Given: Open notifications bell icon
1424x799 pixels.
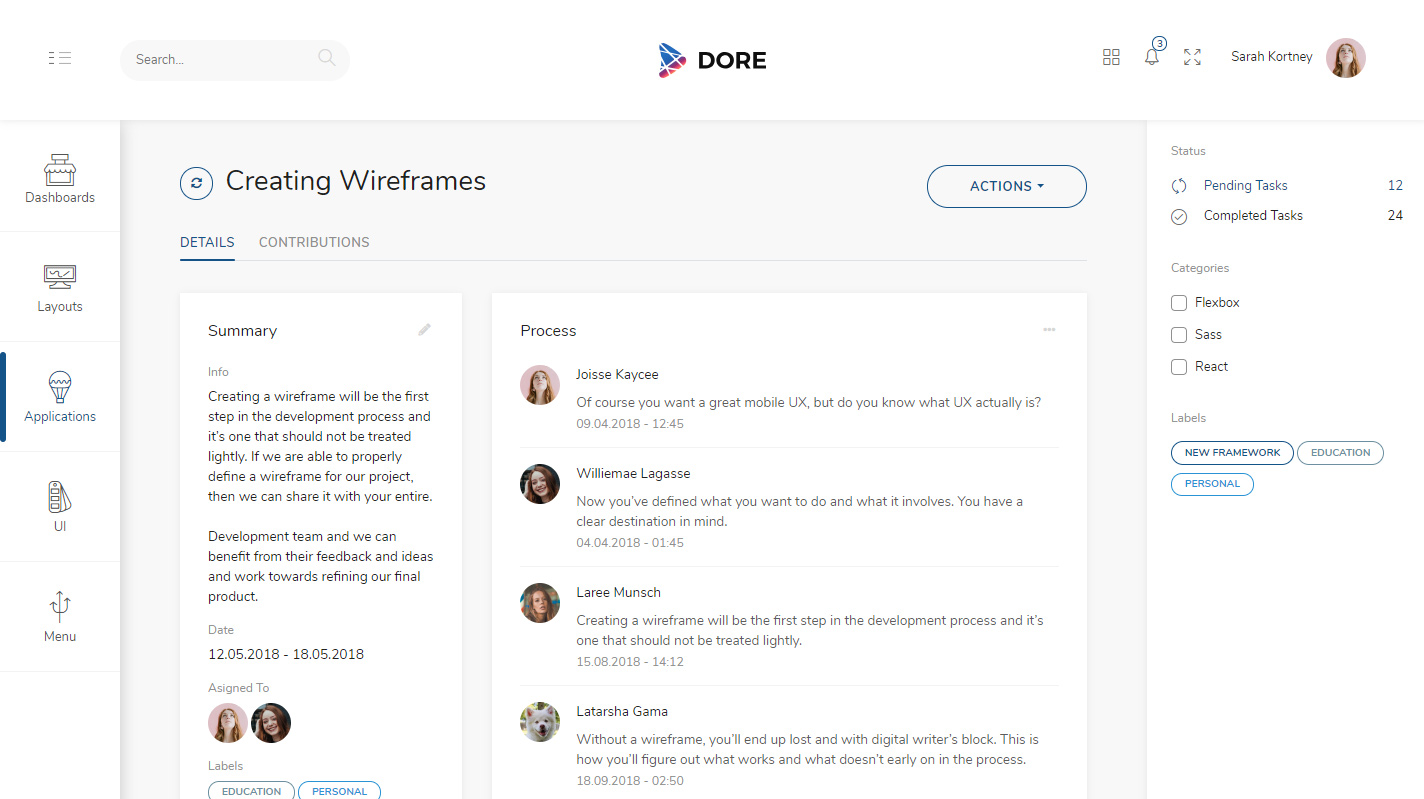Looking at the screenshot, I should point(1152,57).
